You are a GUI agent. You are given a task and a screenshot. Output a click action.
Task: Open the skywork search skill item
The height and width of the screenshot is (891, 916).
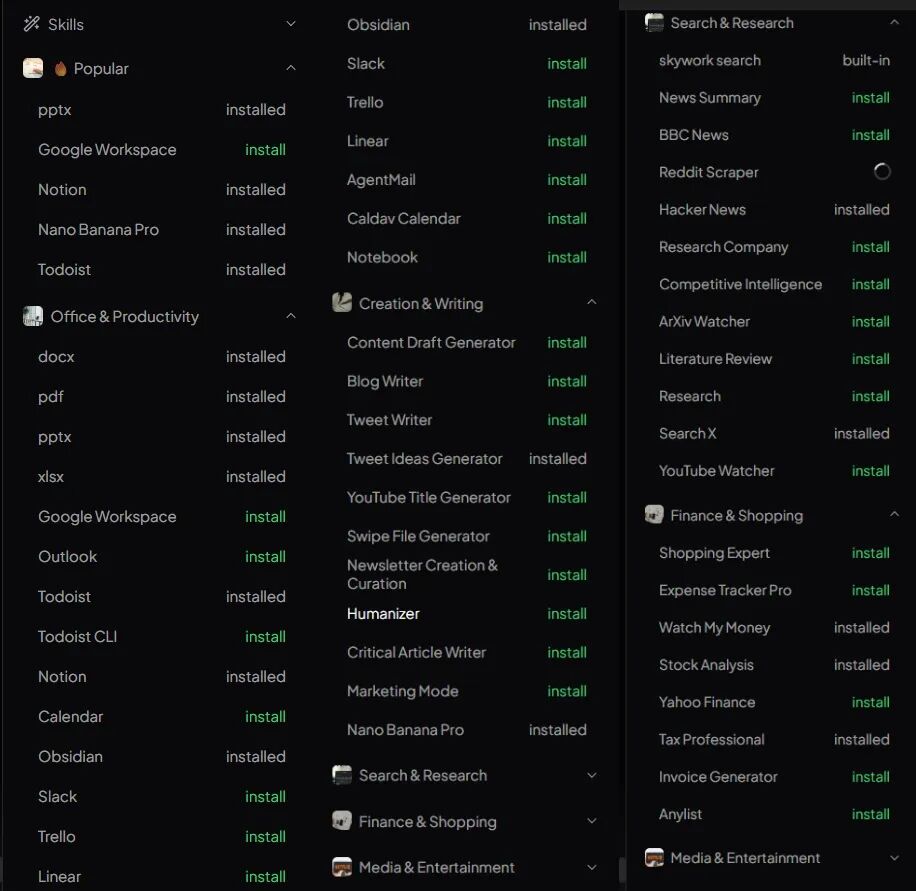pos(709,60)
